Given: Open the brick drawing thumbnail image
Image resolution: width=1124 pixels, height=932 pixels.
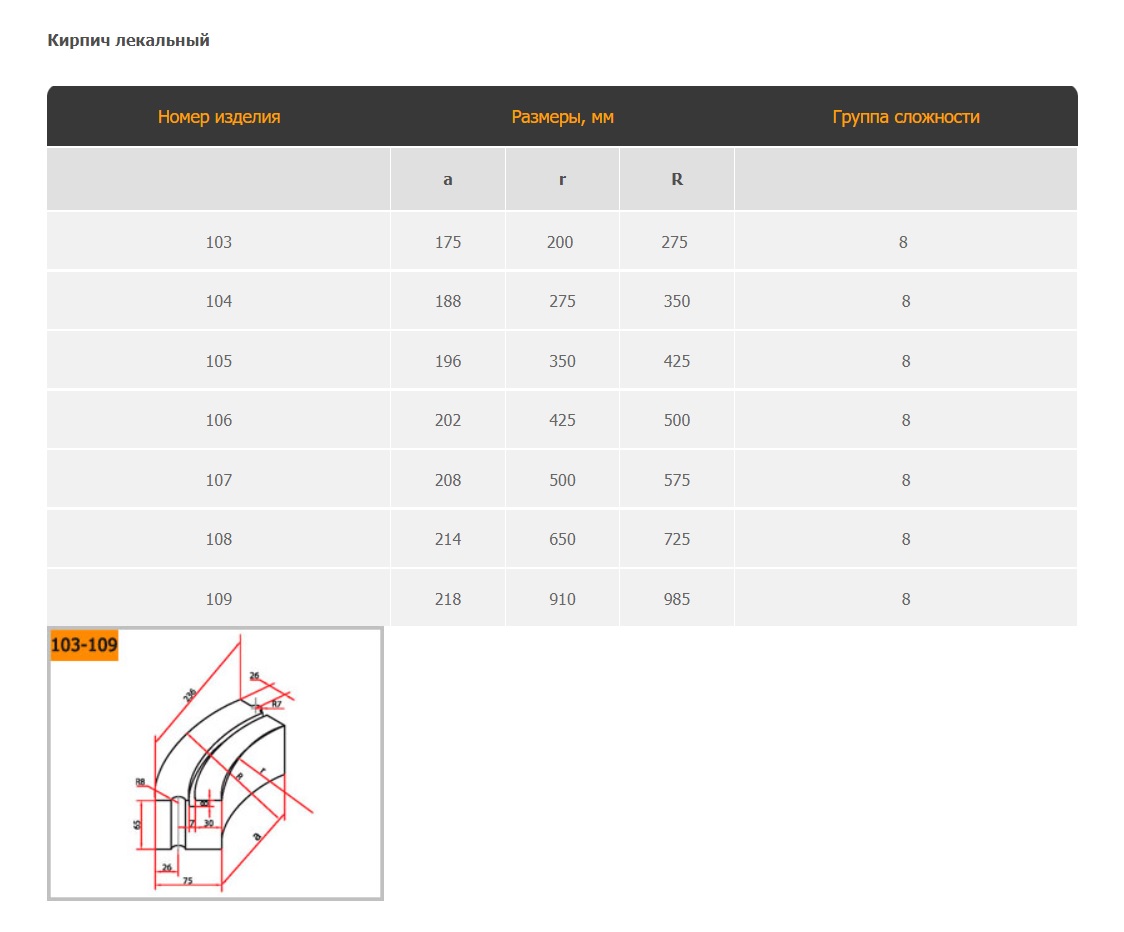Looking at the screenshot, I should click(215, 764).
